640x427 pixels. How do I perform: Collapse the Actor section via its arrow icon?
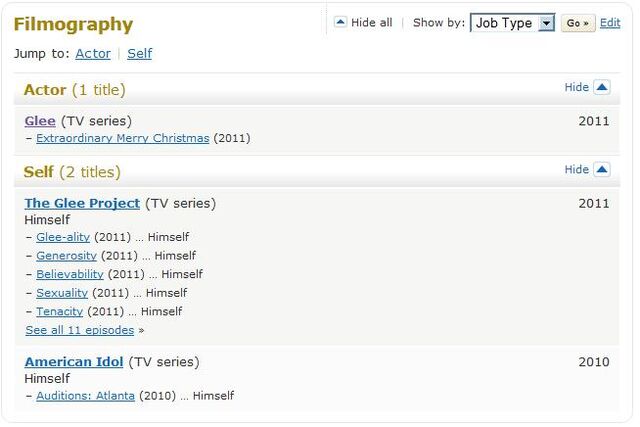click(x=602, y=87)
